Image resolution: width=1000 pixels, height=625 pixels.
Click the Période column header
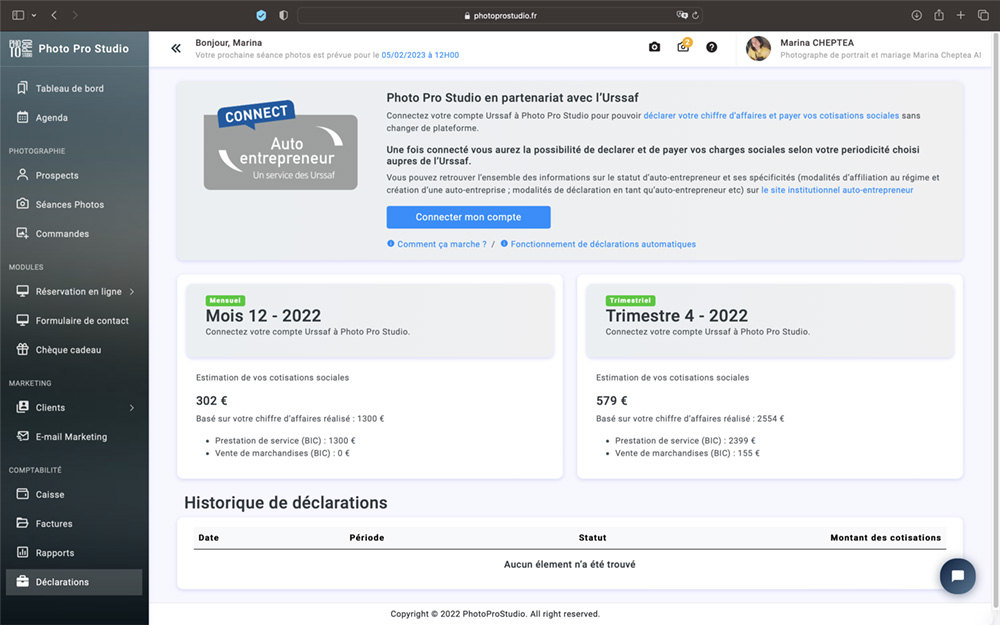367,538
